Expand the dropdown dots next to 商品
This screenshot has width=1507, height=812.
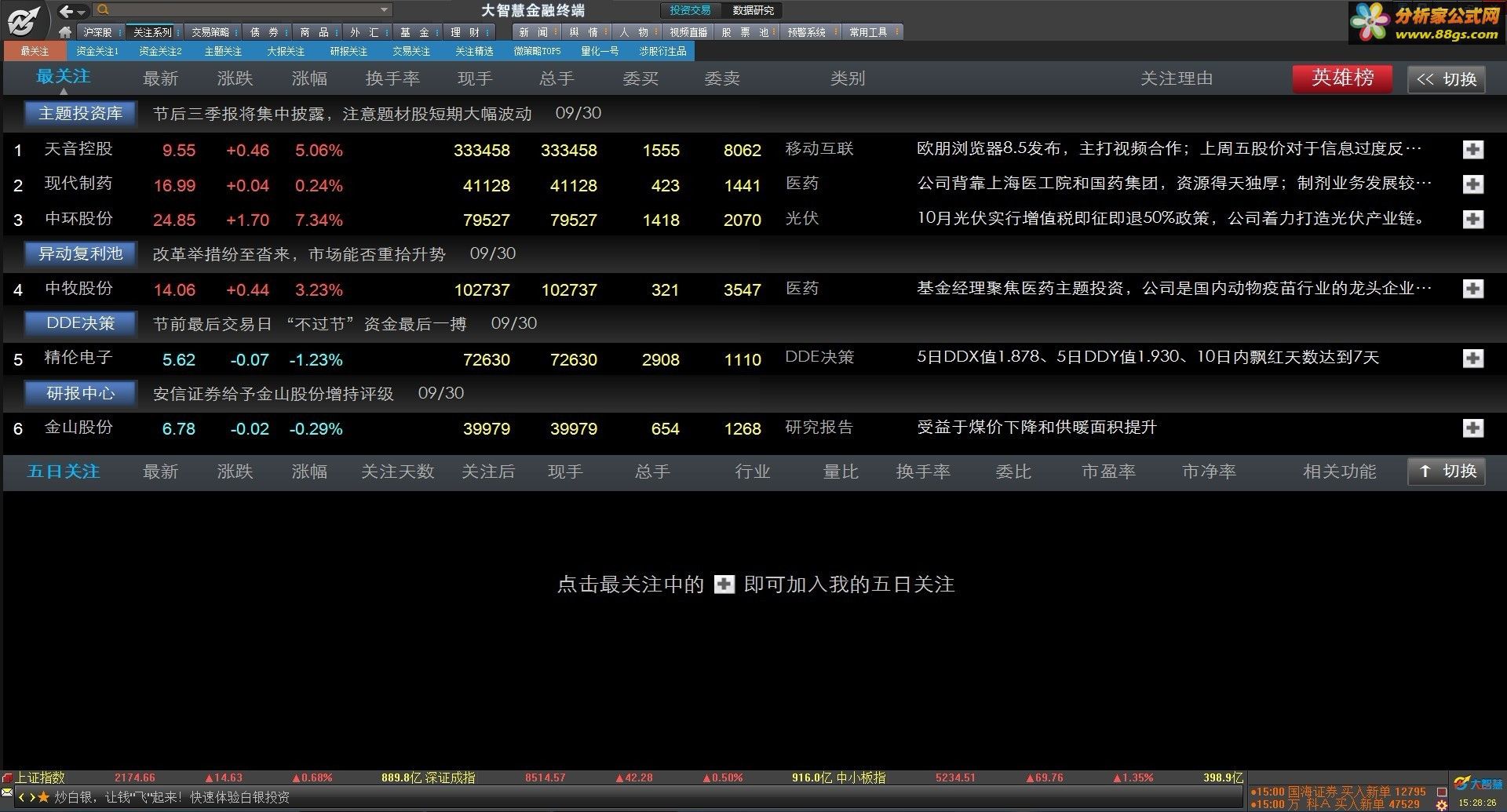pyautogui.click(x=336, y=32)
